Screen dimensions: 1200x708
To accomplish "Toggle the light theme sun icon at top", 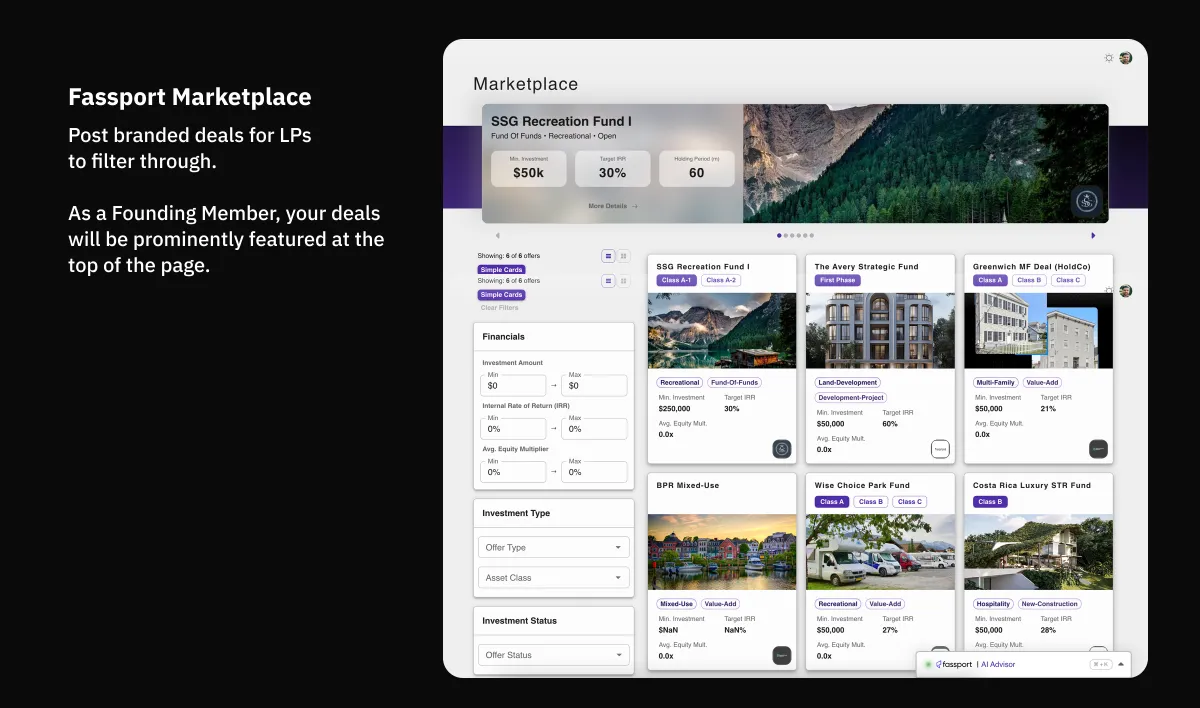I will (x=1109, y=58).
